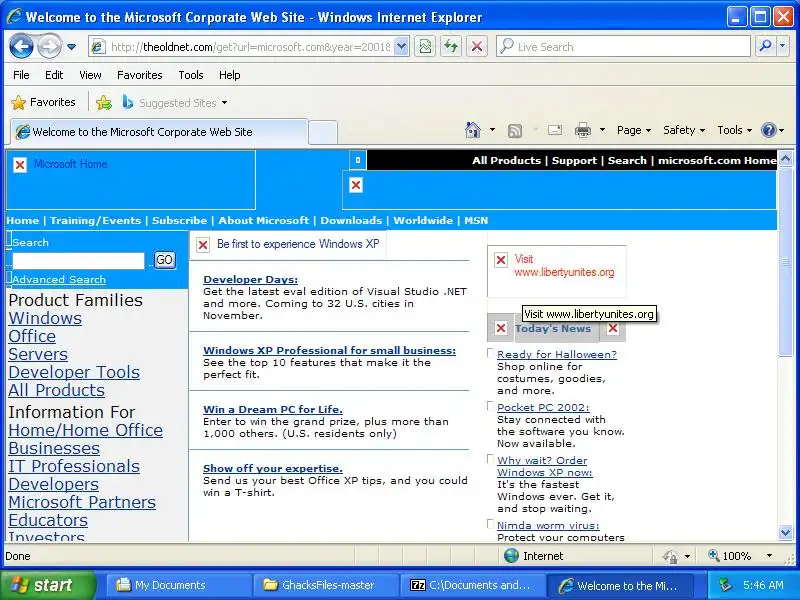Open the Help menu
This screenshot has height=600, width=800.
point(230,75)
